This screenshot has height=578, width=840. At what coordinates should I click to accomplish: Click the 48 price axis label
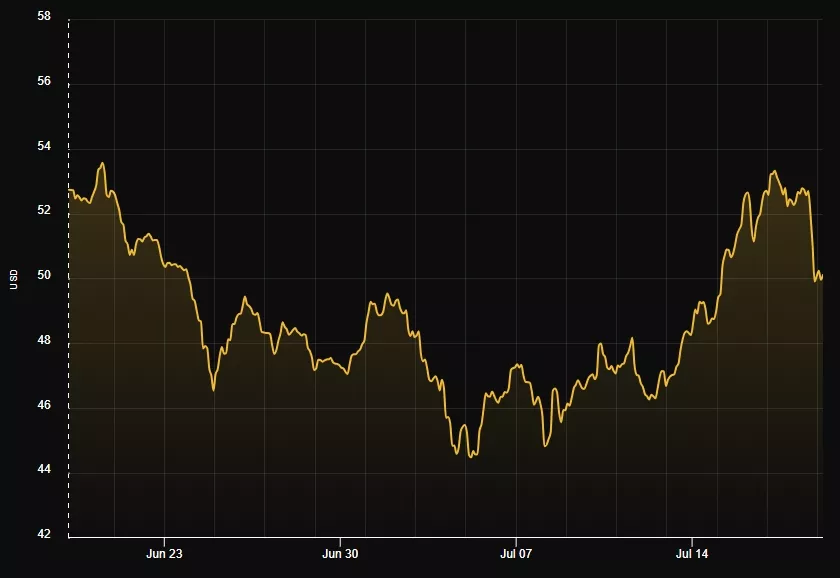point(44,341)
